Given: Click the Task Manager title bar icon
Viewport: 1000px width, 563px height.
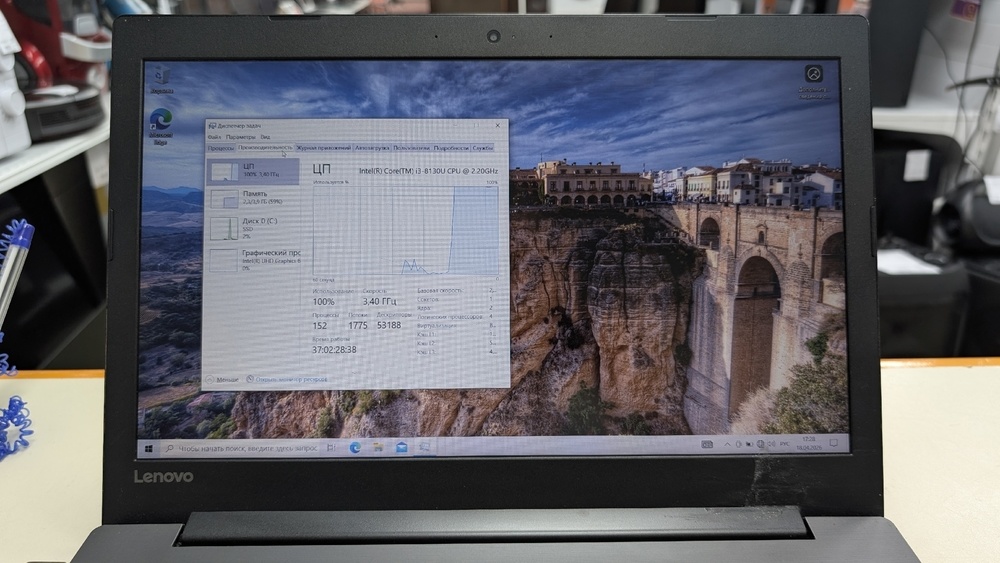Looking at the screenshot, I should pyautogui.click(x=212, y=126).
